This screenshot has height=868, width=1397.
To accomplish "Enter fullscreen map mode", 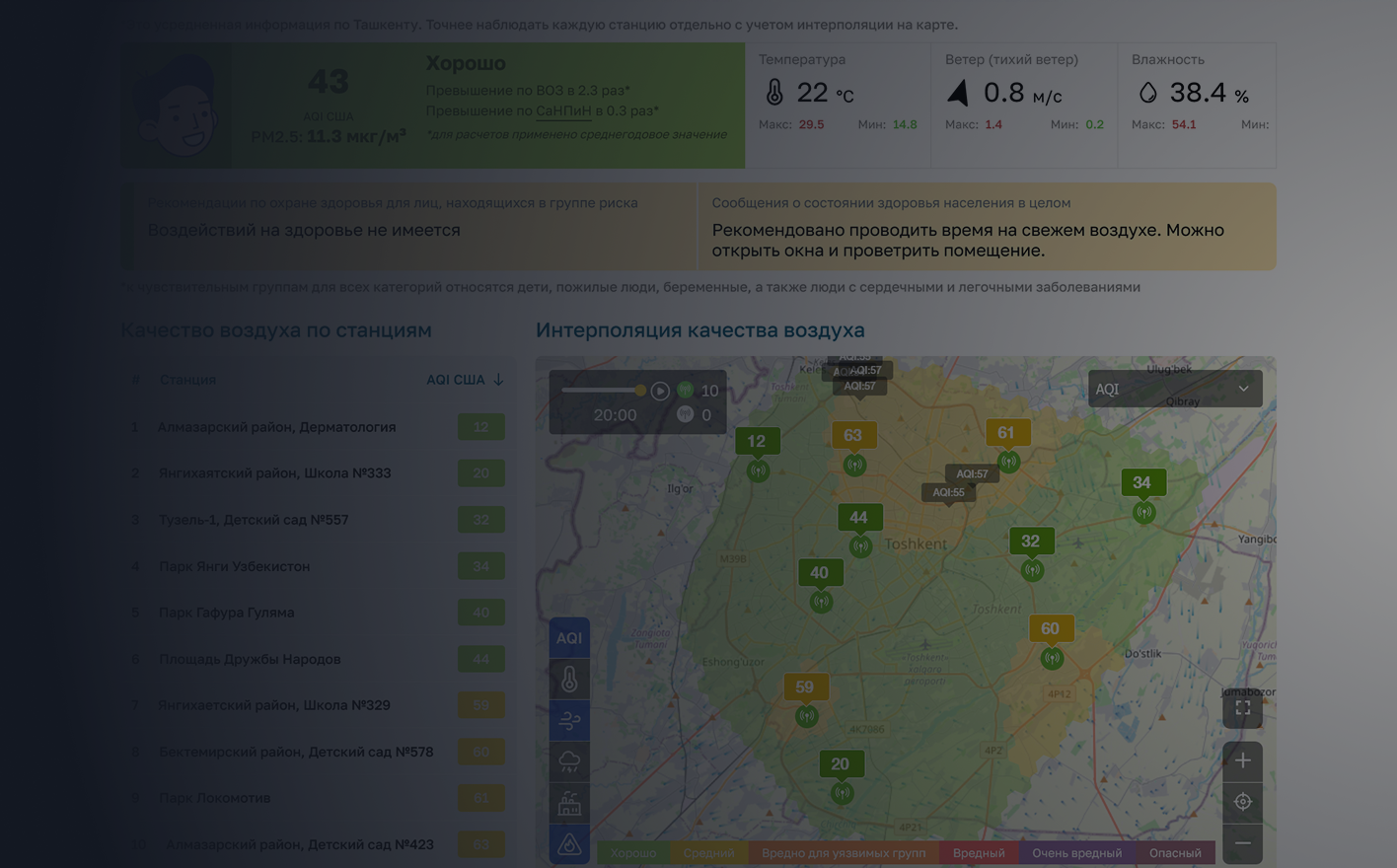I will tap(1242, 708).
